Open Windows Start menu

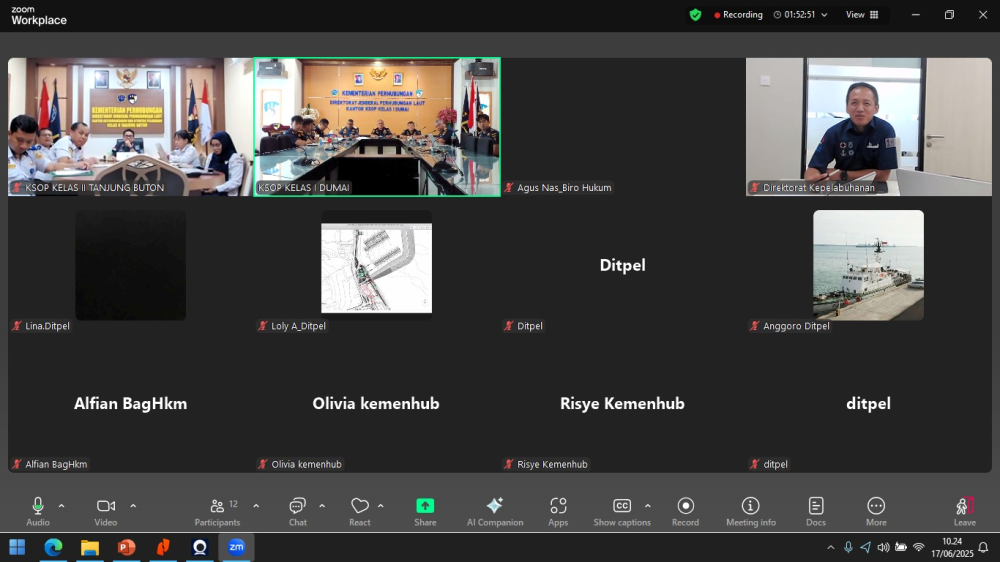click(x=17, y=547)
